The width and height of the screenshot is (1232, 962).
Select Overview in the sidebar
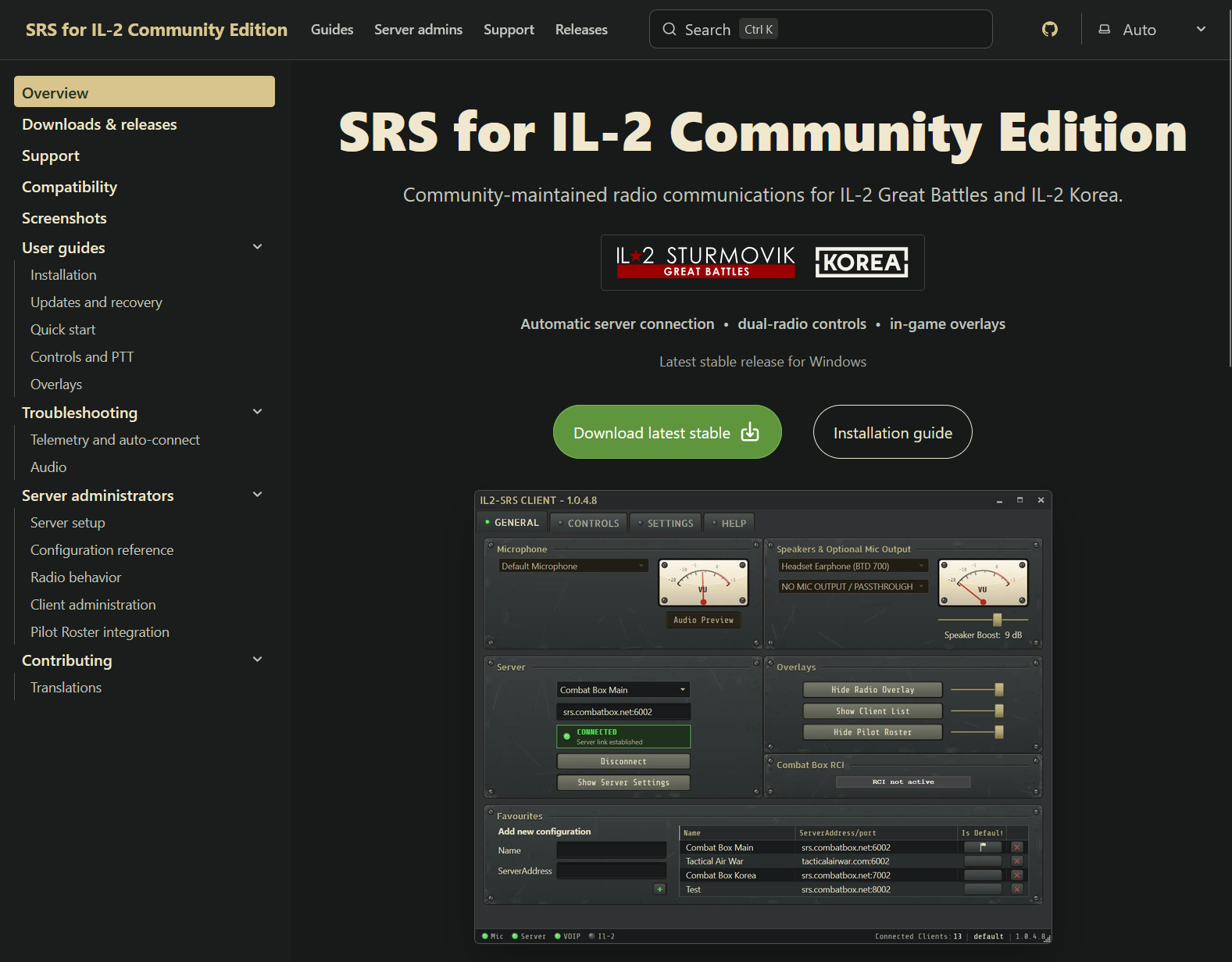point(145,92)
